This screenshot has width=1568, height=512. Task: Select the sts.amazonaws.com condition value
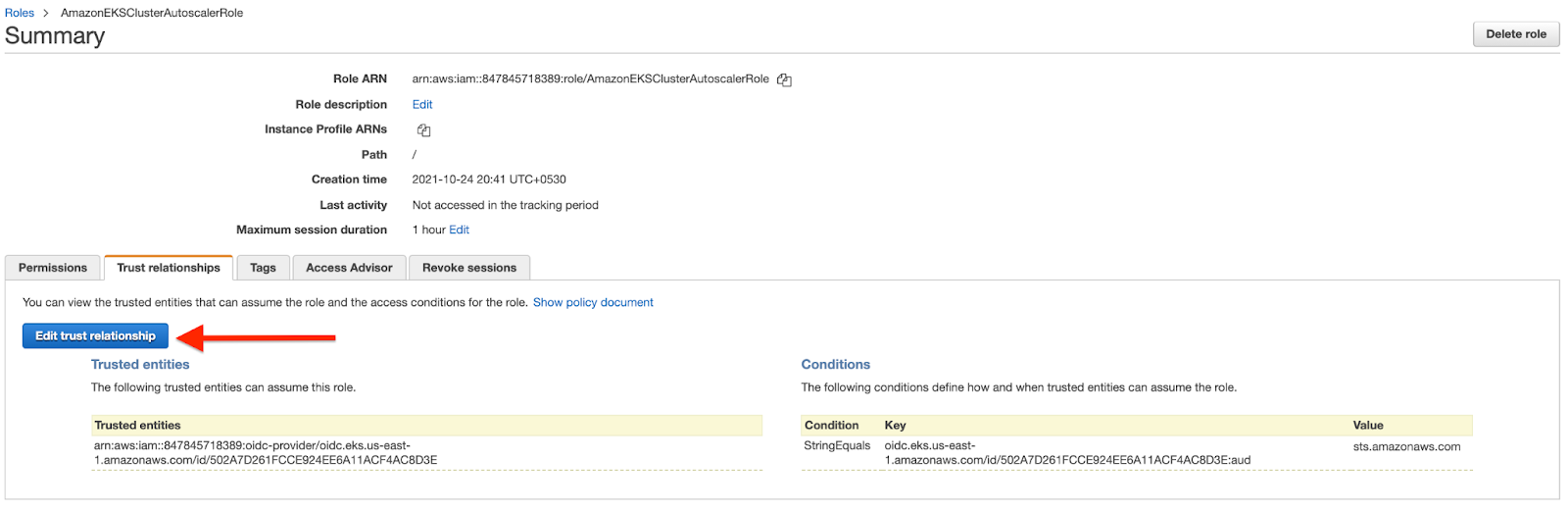(1406, 446)
